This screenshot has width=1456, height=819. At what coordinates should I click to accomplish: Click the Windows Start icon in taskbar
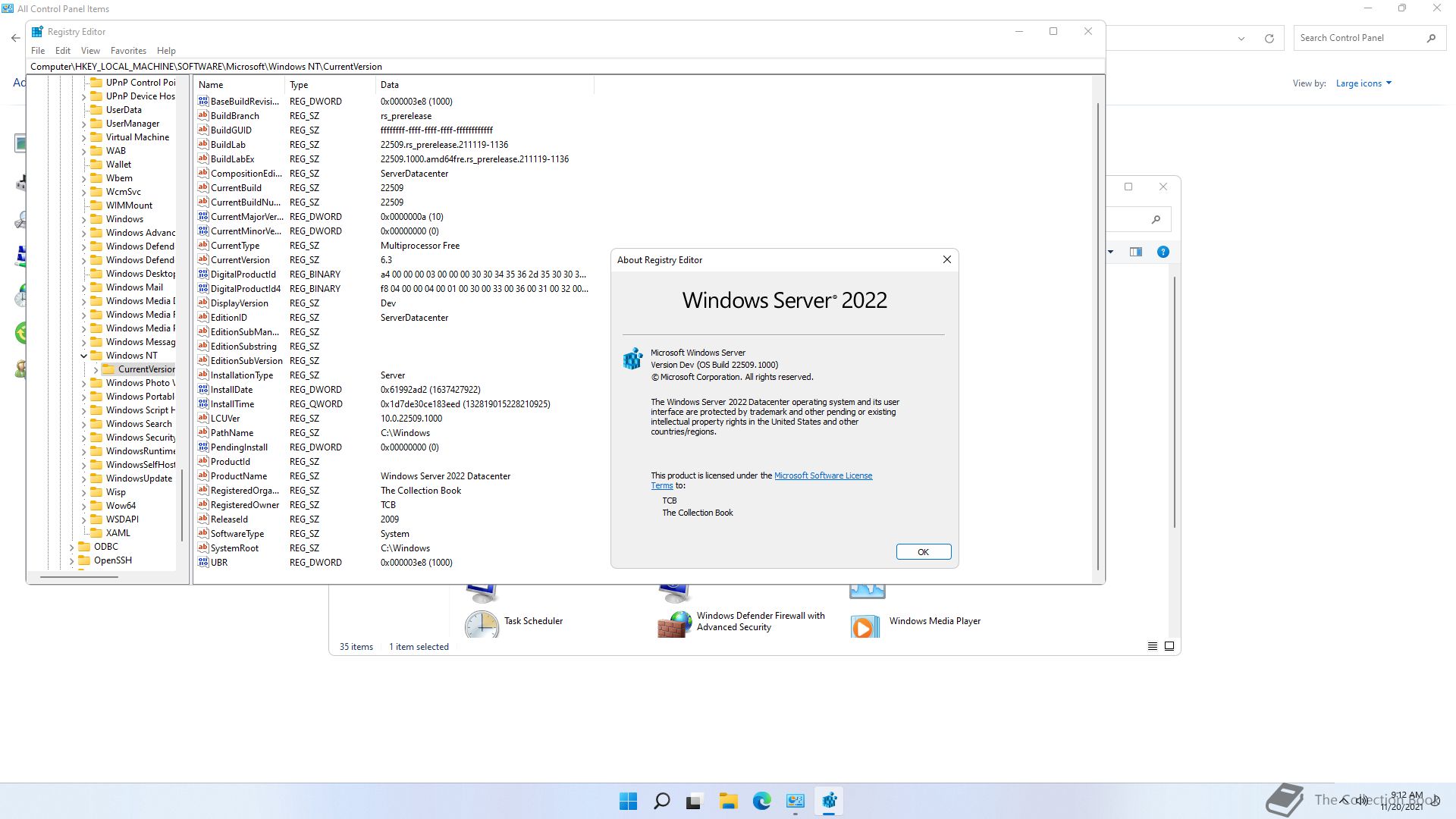pos(628,801)
